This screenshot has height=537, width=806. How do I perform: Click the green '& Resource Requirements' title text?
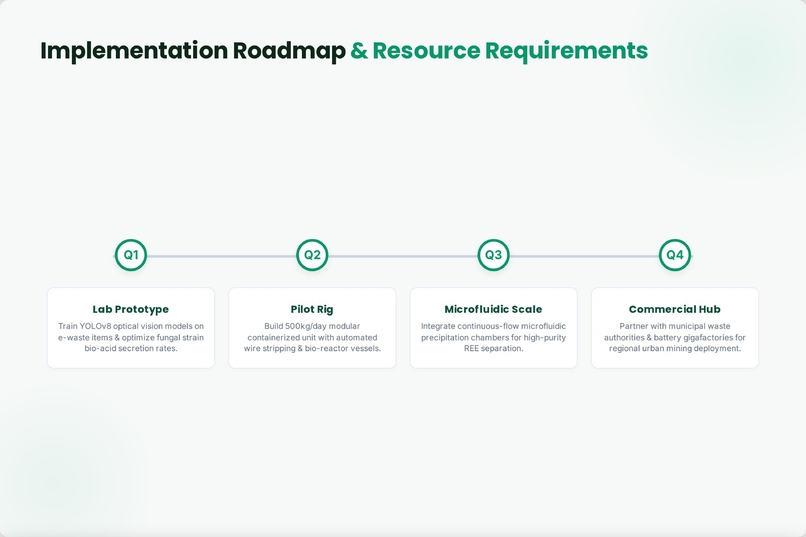(x=499, y=51)
